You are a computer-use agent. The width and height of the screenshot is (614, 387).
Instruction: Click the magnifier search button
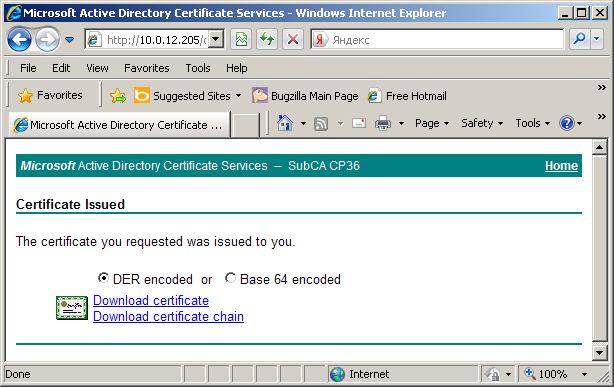[579, 39]
